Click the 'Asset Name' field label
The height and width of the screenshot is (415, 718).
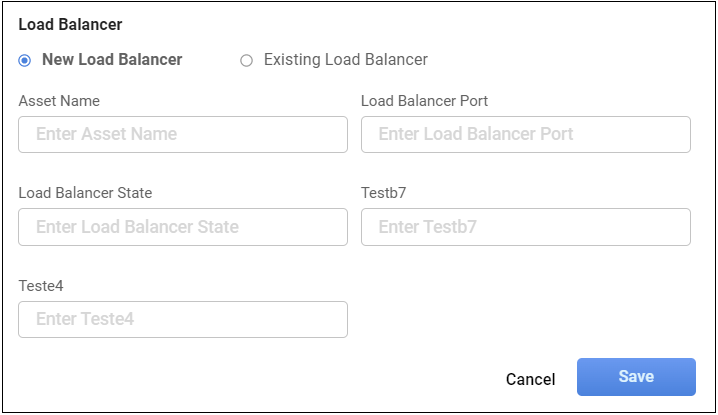(59, 101)
